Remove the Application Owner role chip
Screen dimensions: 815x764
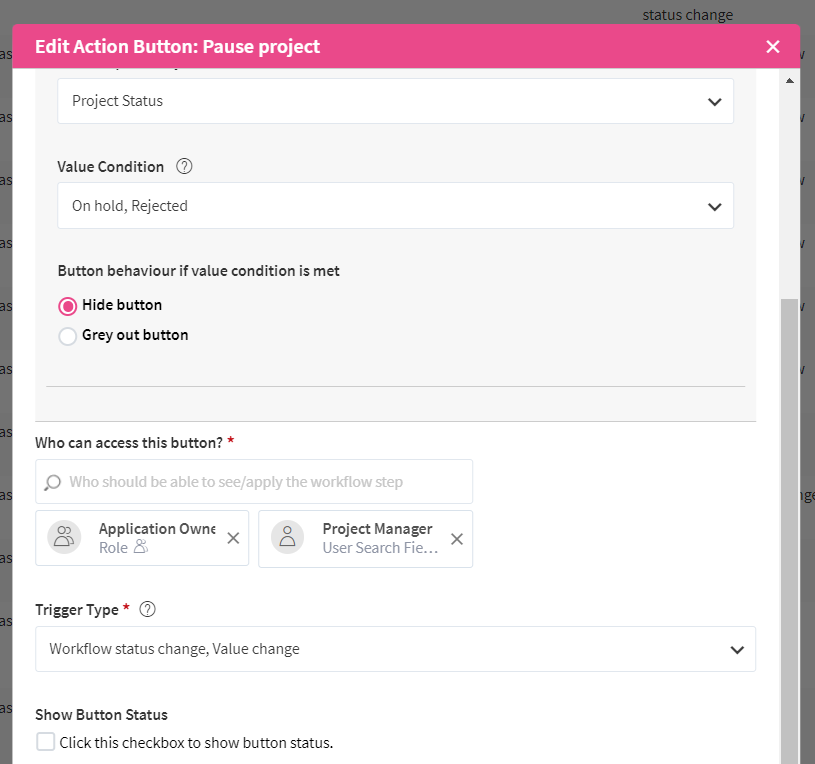(x=233, y=538)
